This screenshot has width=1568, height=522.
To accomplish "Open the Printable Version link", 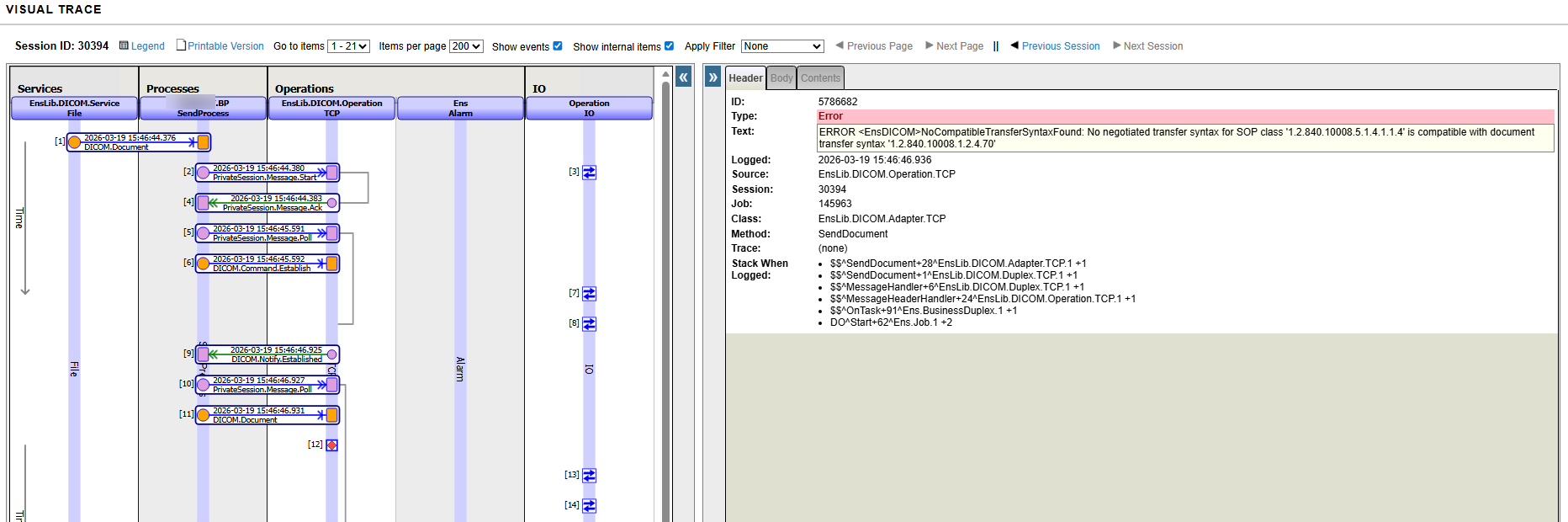I will [225, 46].
